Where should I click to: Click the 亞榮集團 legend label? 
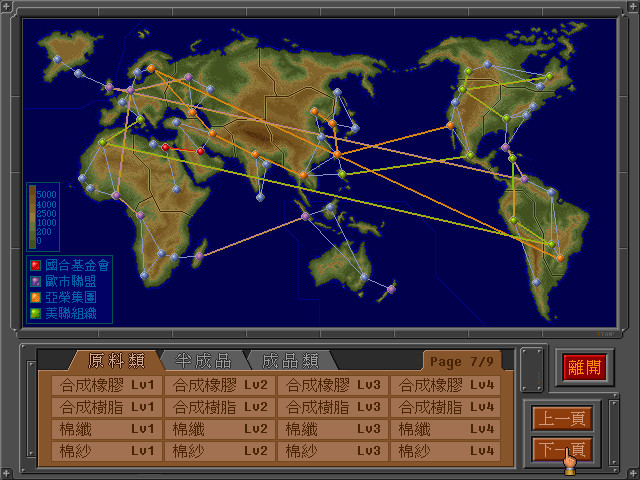click(x=71, y=297)
